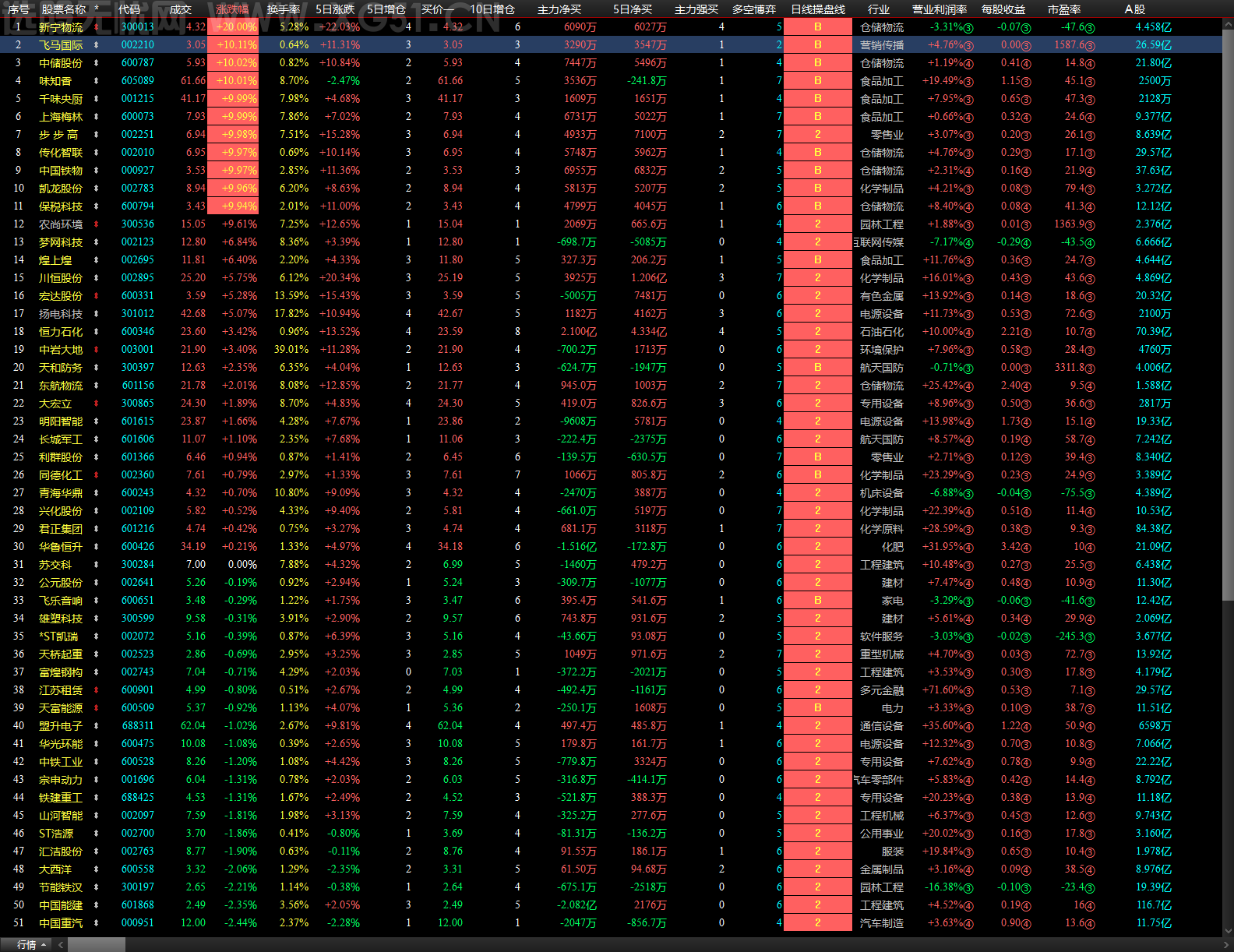Image resolution: width=1234 pixels, height=952 pixels.
Task: Click the red marker icon beside 天富能源
Action: (x=97, y=708)
